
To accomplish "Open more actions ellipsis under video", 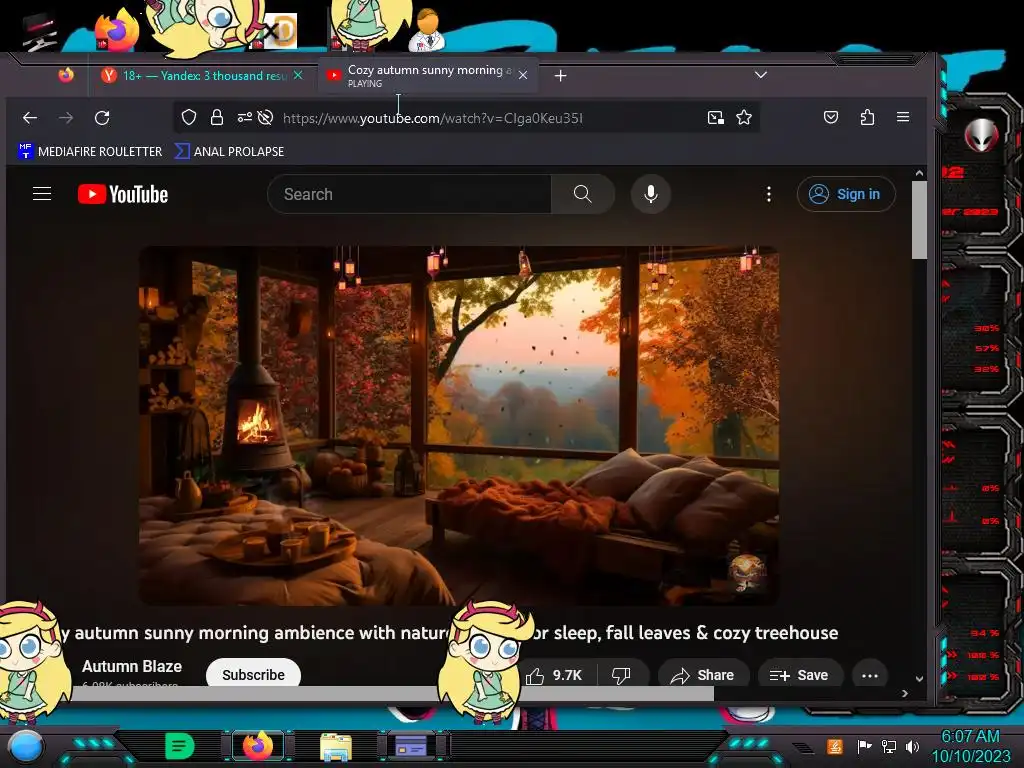I will 870,675.
